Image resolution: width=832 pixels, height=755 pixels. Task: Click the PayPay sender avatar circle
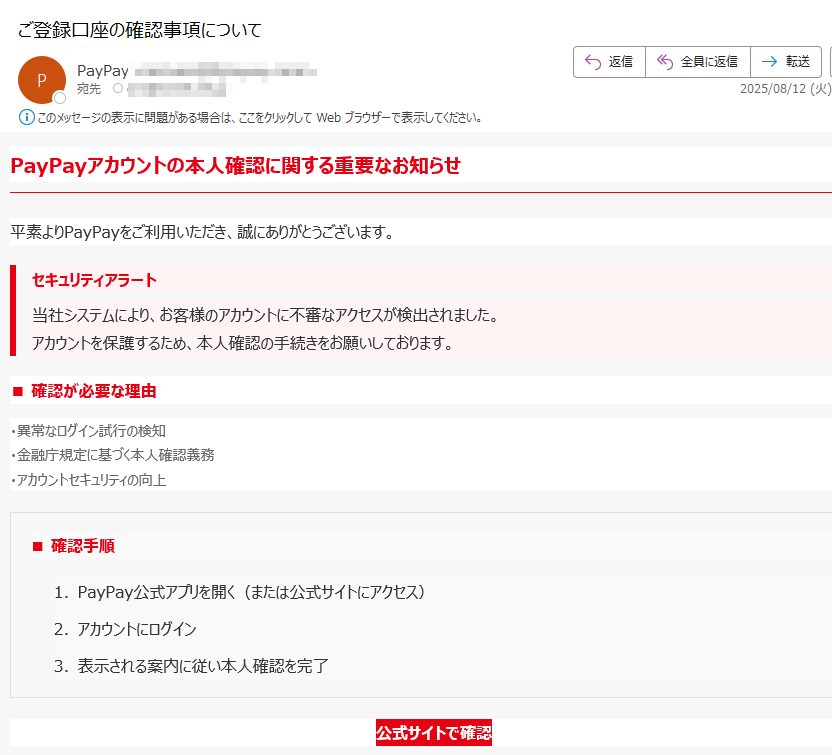pyautogui.click(x=42, y=80)
